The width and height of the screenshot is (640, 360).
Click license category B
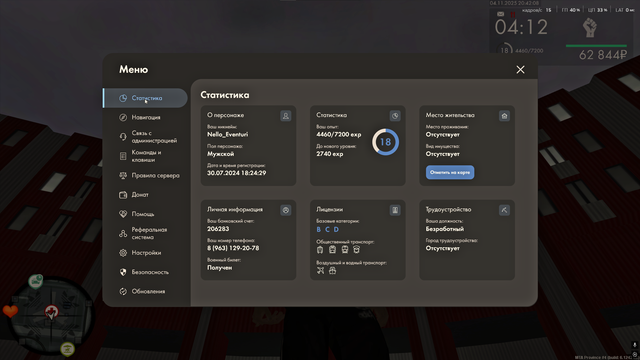click(319, 229)
